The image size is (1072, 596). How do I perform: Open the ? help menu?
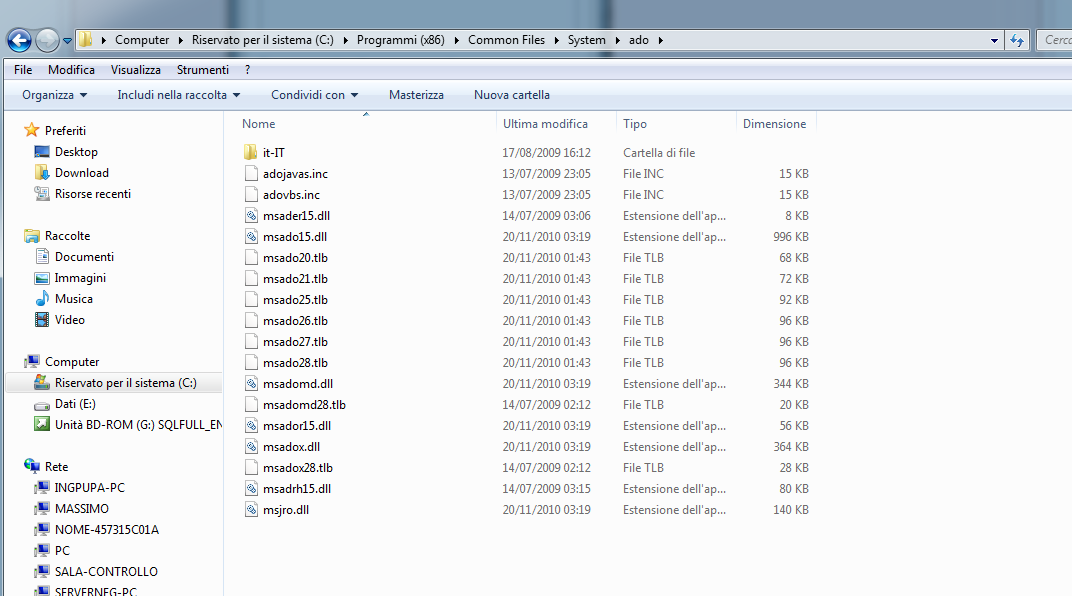pos(247,70)
